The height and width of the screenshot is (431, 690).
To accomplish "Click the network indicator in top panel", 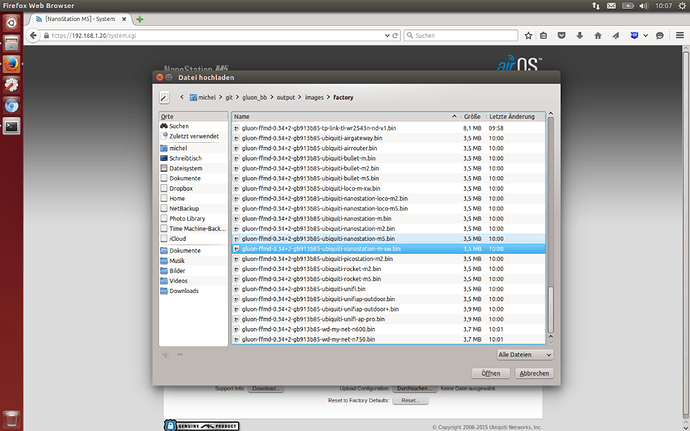I will click(595, 6).
